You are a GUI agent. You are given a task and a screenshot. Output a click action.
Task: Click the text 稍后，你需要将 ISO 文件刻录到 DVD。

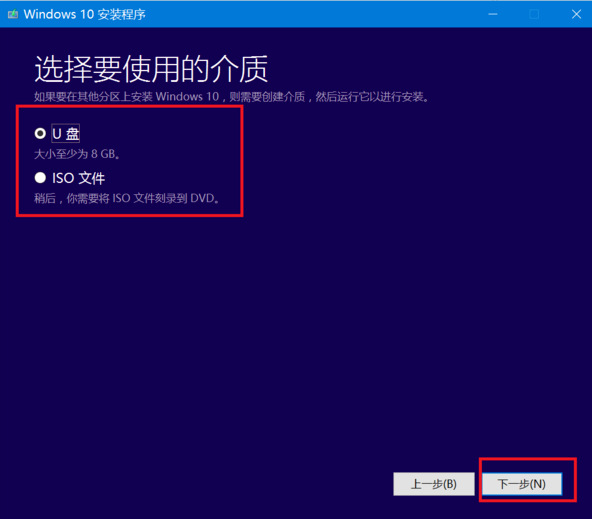click(x=127, y=198)
